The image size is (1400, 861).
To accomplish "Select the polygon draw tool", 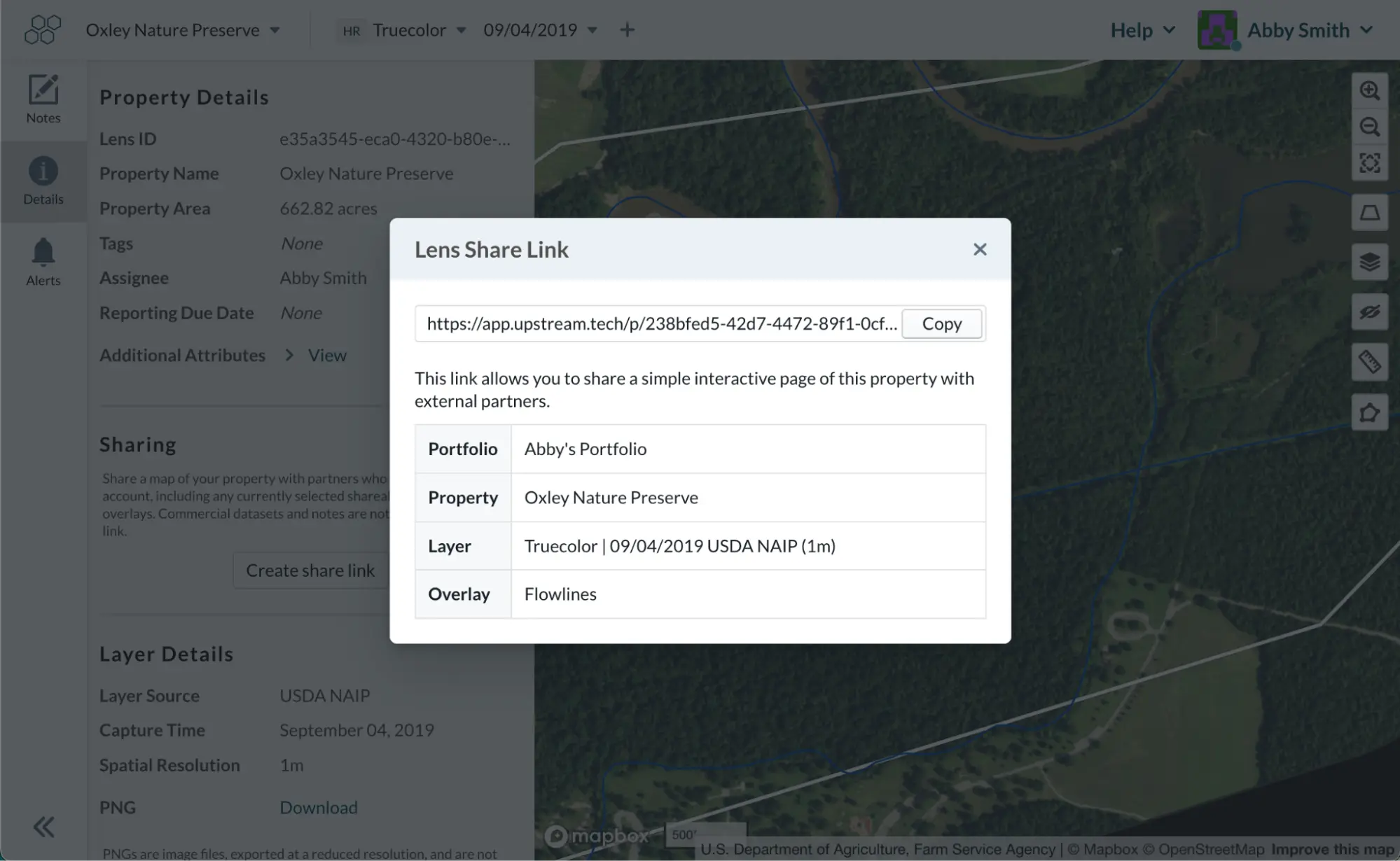I will (1369, 412).
